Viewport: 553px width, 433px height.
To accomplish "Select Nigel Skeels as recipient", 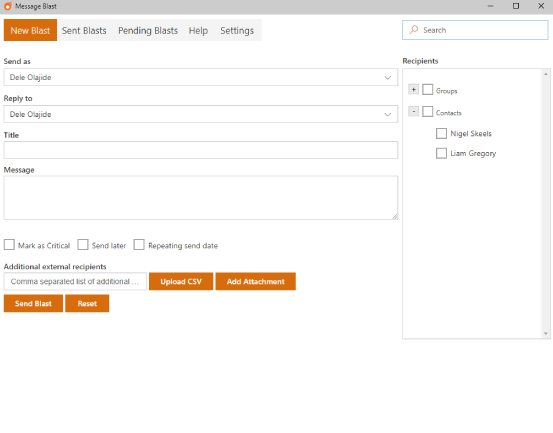I will (441, 134).
